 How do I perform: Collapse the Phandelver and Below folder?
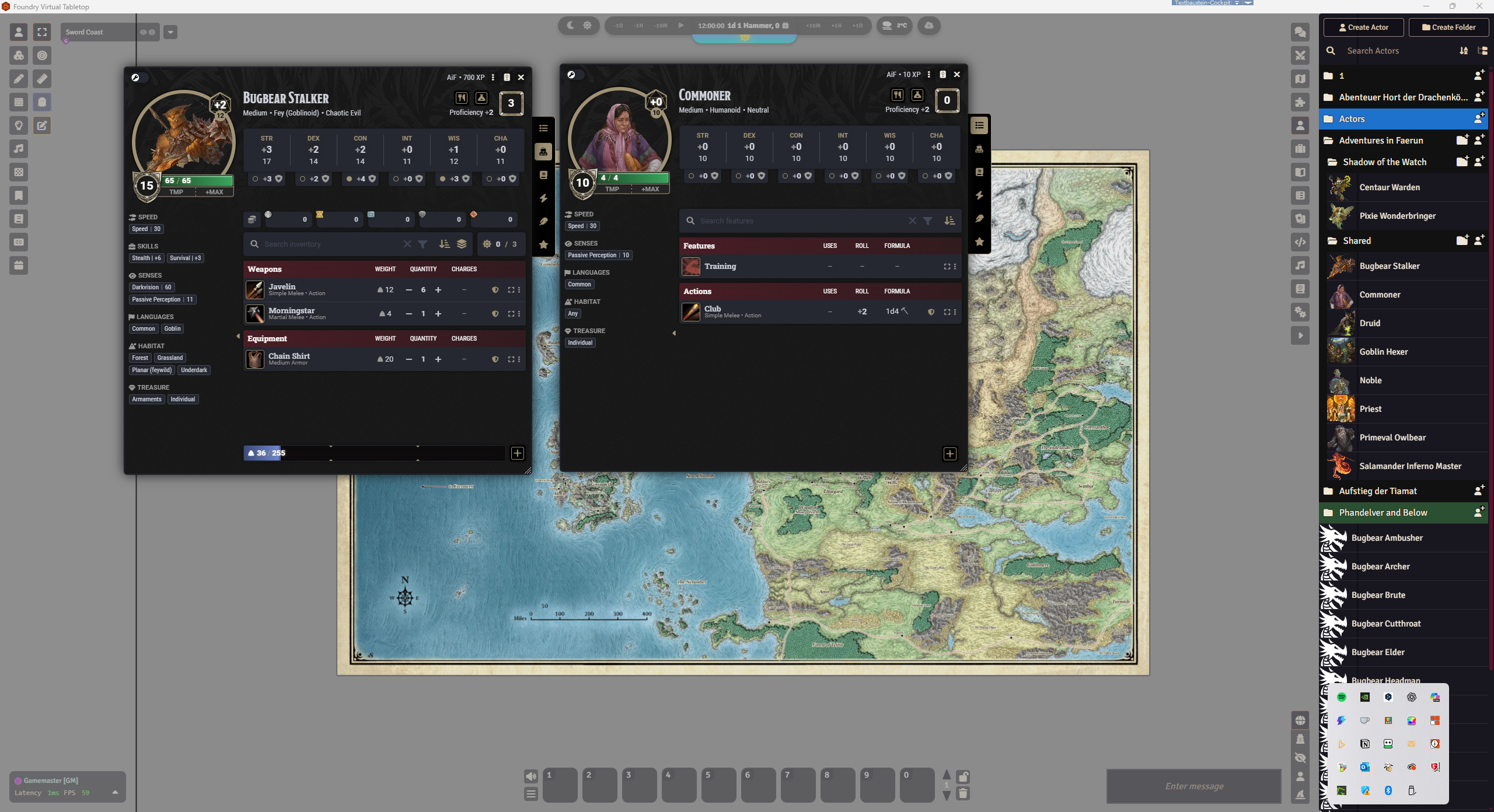coord(1383,512)
